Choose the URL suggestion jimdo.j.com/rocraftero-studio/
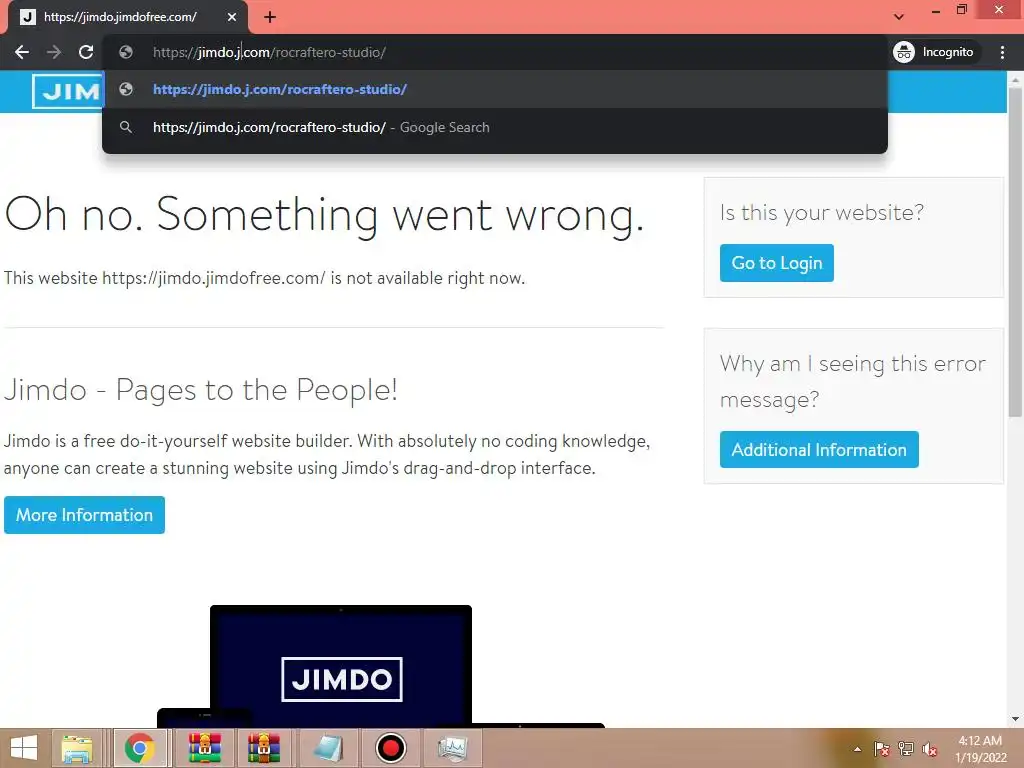This screenshot has width=1024, height=768. [494, 89]
